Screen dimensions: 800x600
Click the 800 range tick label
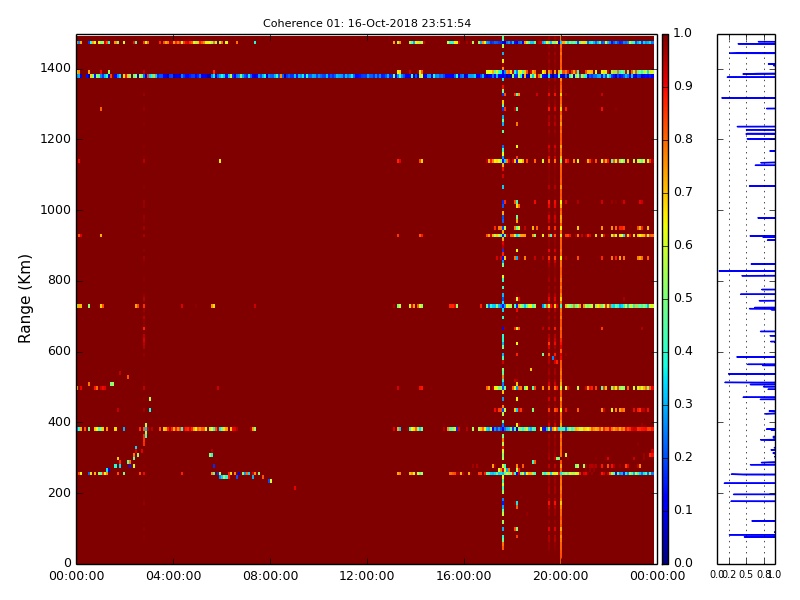59,280
